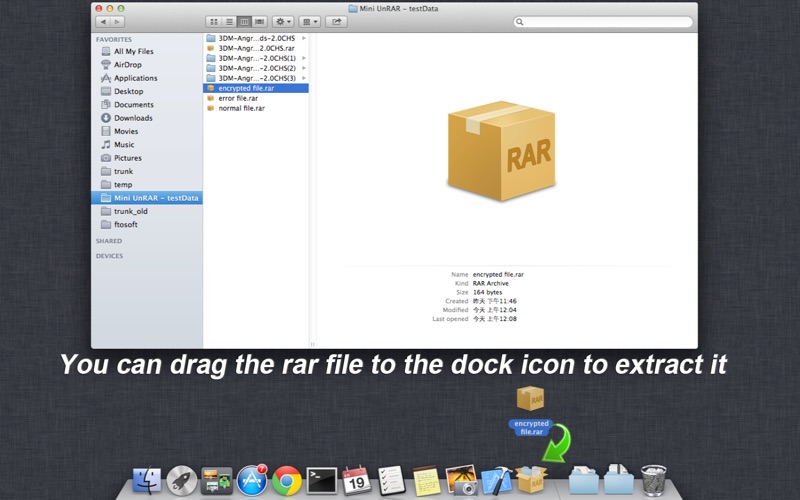Screen dimensions: 800x500
Task: Click the large RAR box preview image
Action: (501, 151)
